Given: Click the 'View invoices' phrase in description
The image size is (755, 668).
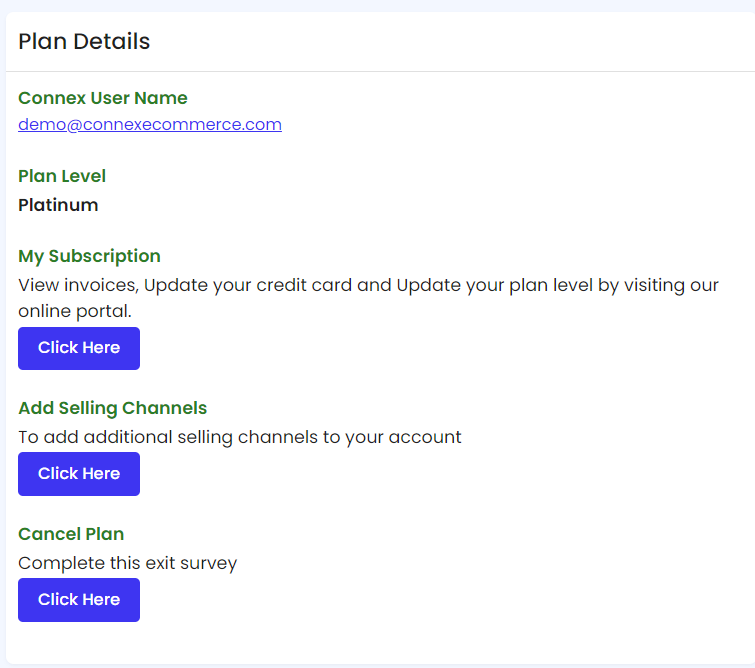Looking at the screenshot, I should (78, 285).
